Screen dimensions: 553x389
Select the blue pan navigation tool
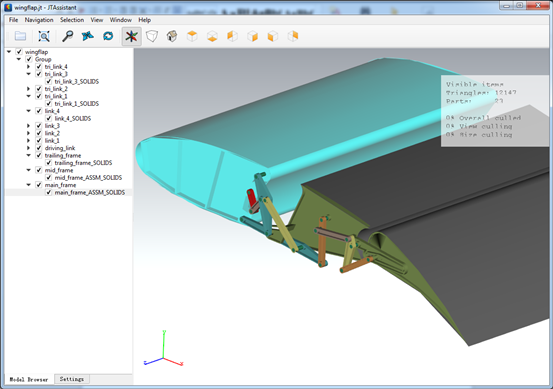click(87, 36)
